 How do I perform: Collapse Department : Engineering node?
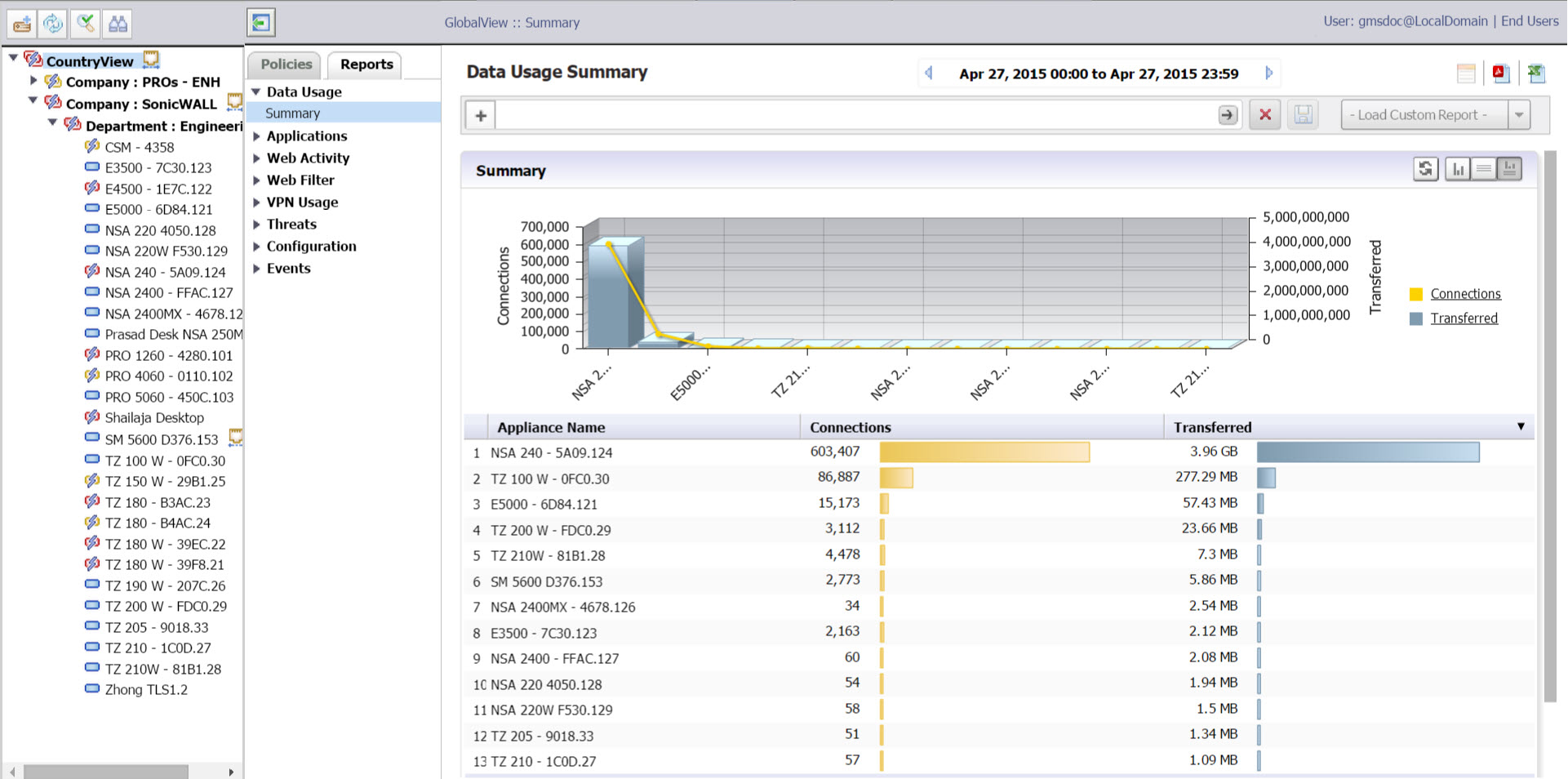tap(52, 122)
